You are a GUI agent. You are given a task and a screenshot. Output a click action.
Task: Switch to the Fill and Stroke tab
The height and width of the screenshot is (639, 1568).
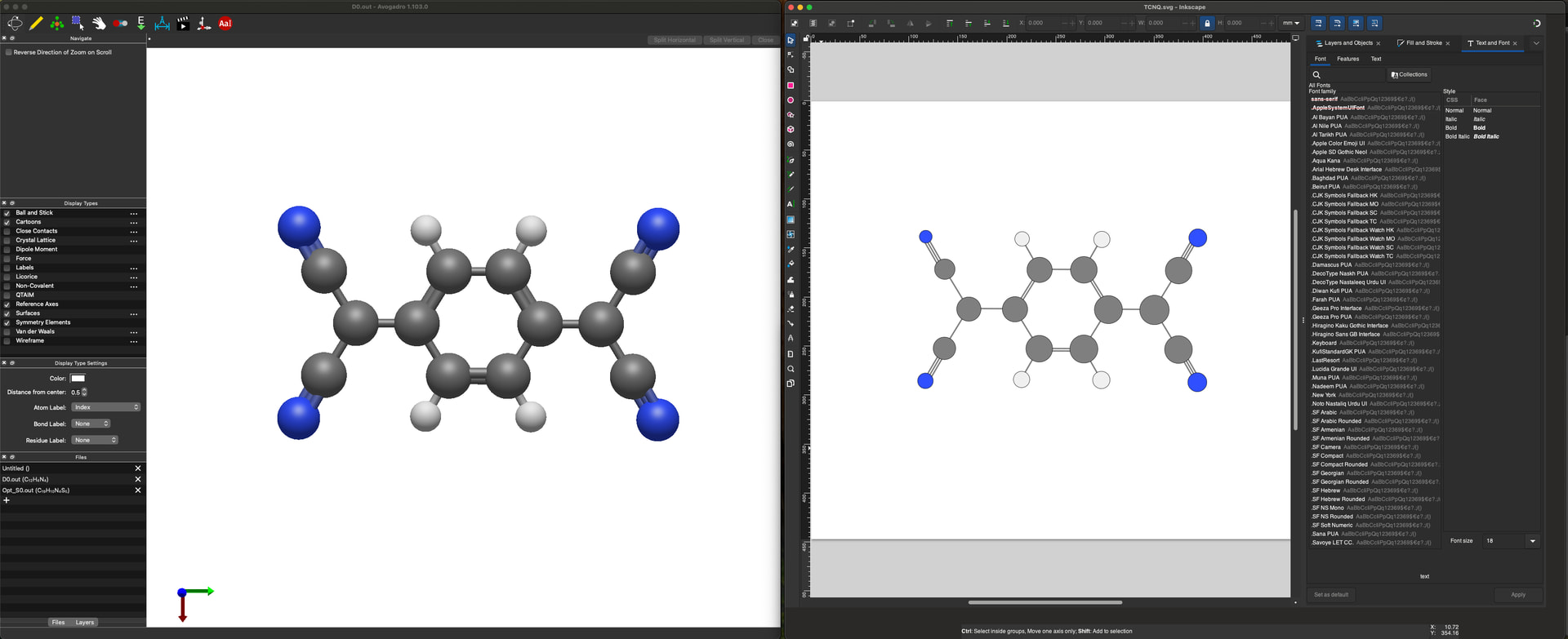(x=1423, y=43)
